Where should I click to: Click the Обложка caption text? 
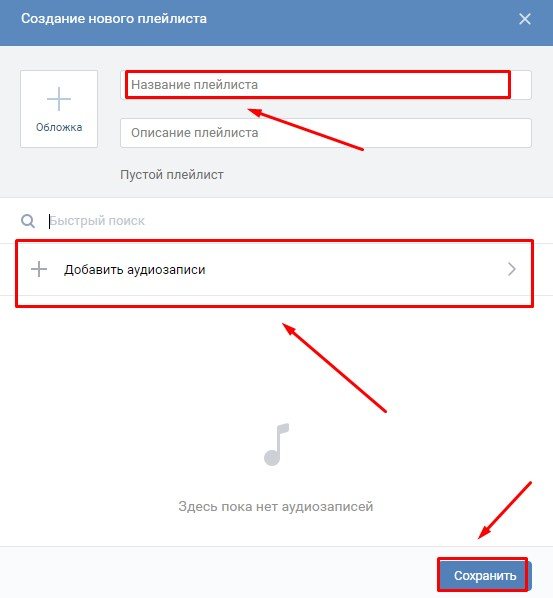click(x=59, y=127)
